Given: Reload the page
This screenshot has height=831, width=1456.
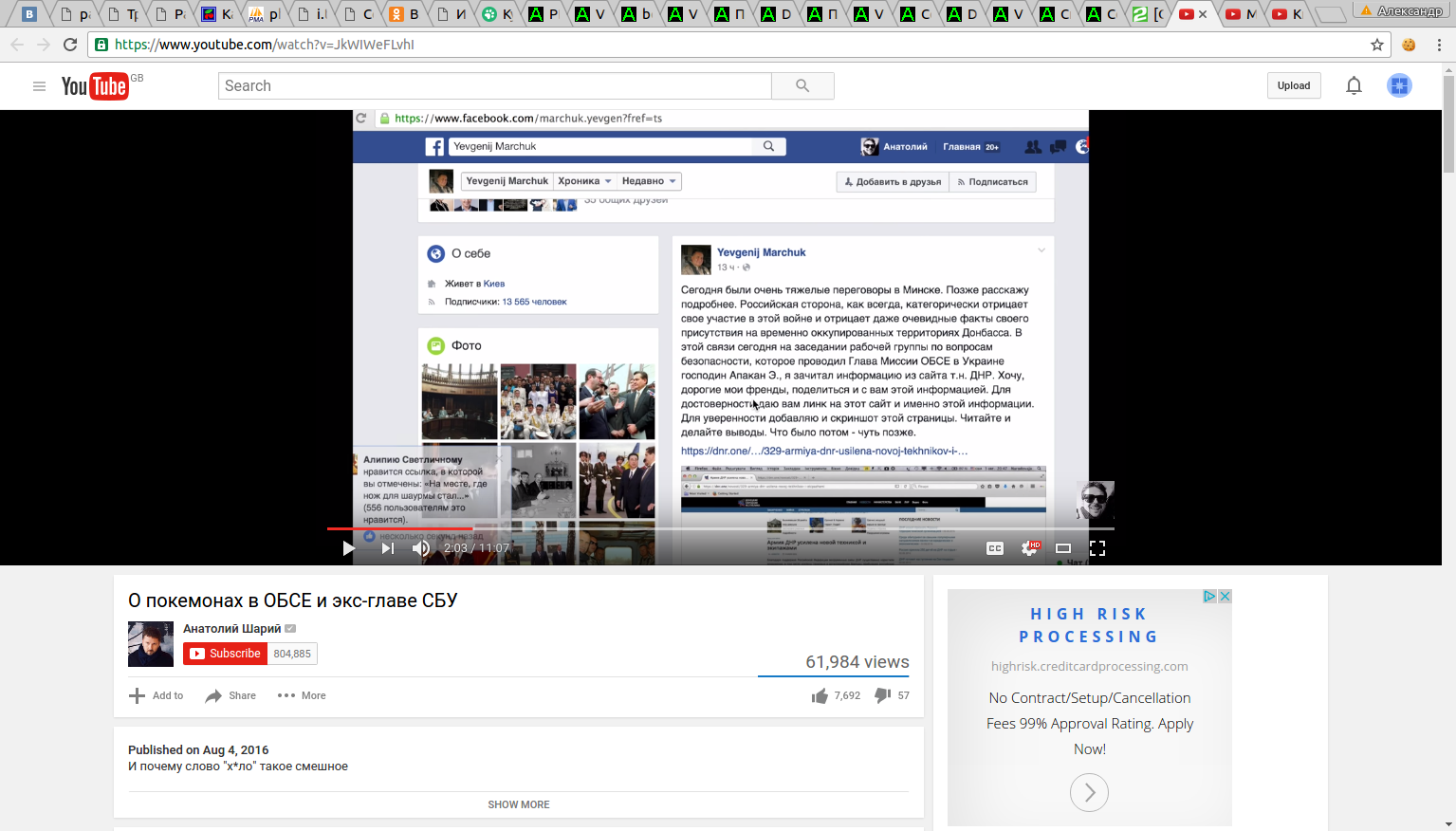Looking at the screenshot, I should coord(70,45).
